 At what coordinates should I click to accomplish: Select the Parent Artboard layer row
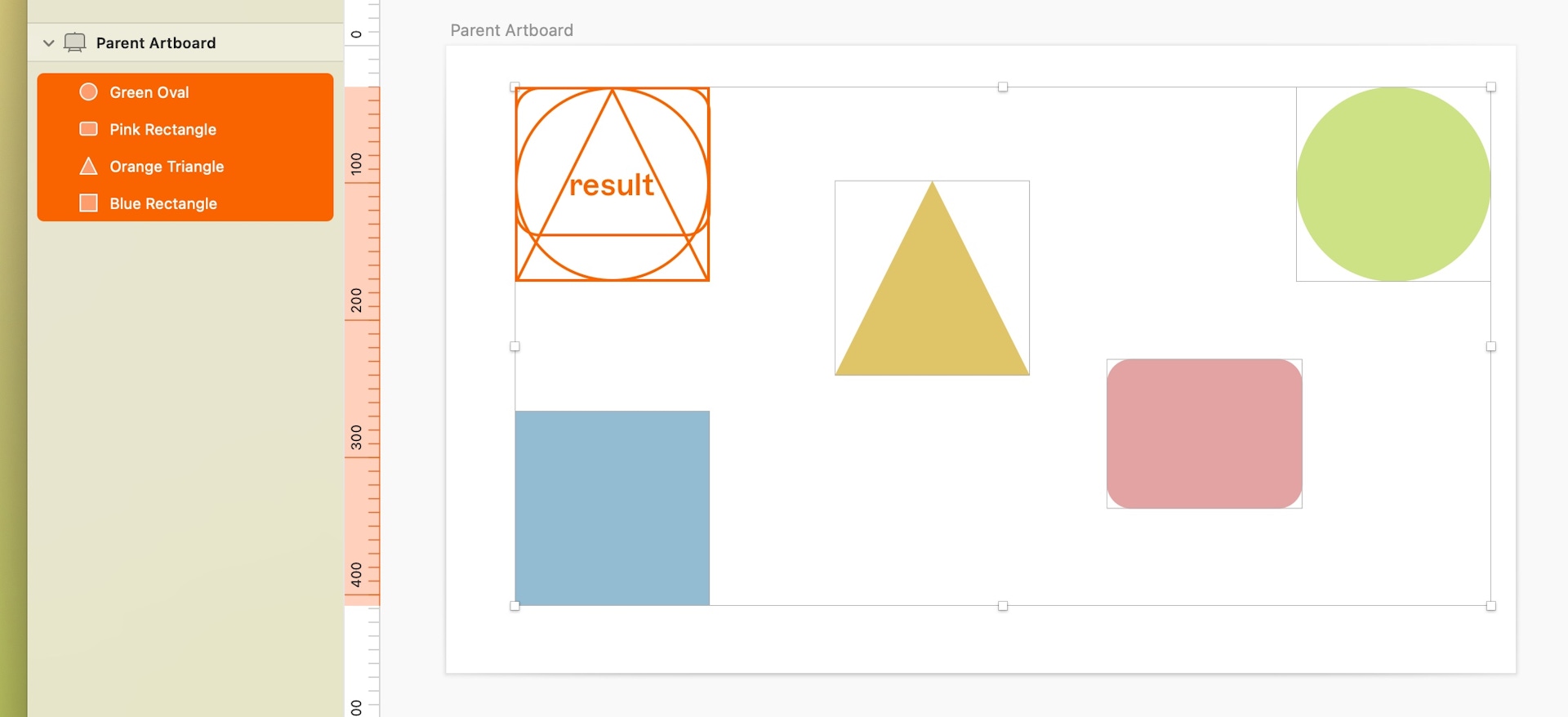[185, 42]
